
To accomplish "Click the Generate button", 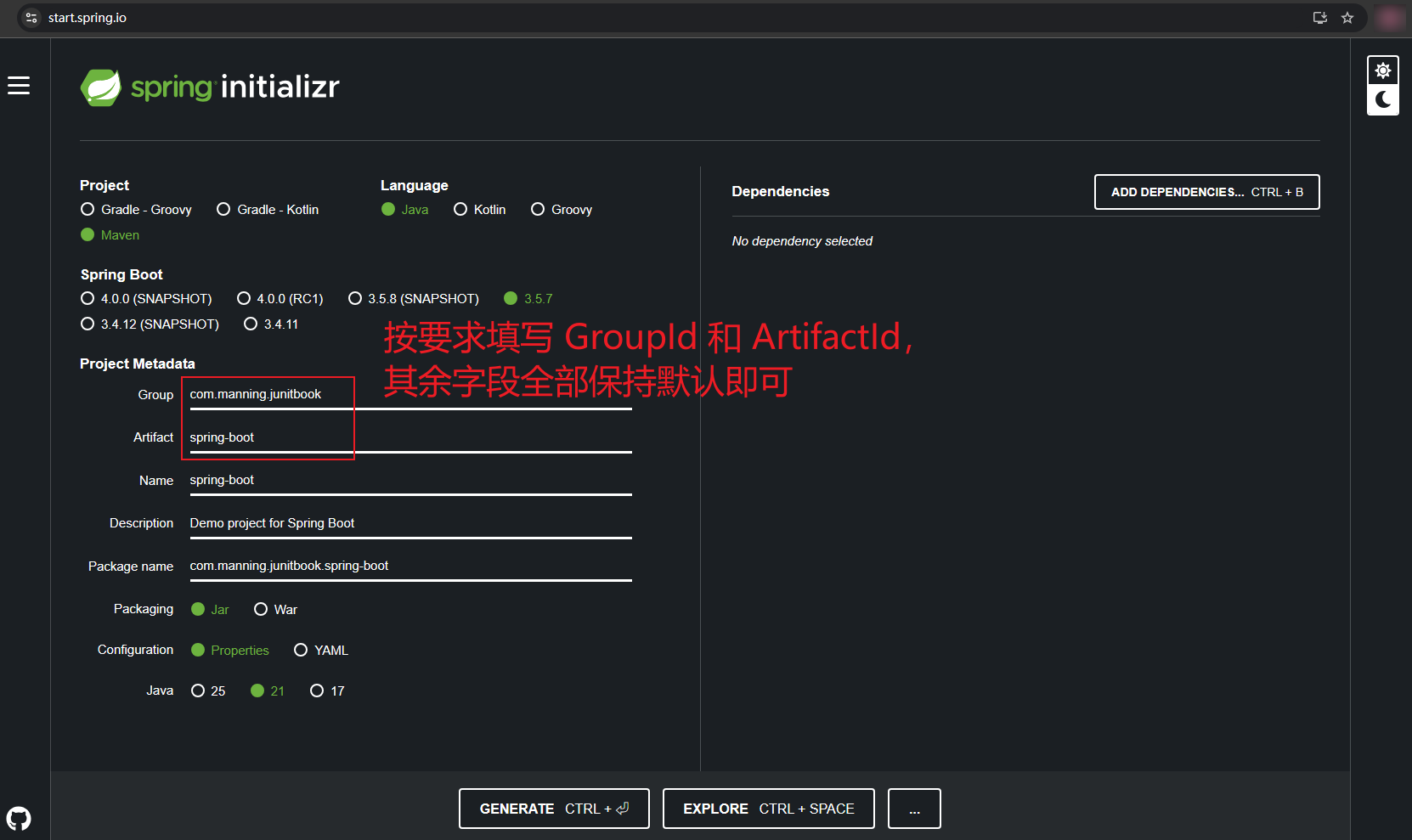I will tap(554, 809).
